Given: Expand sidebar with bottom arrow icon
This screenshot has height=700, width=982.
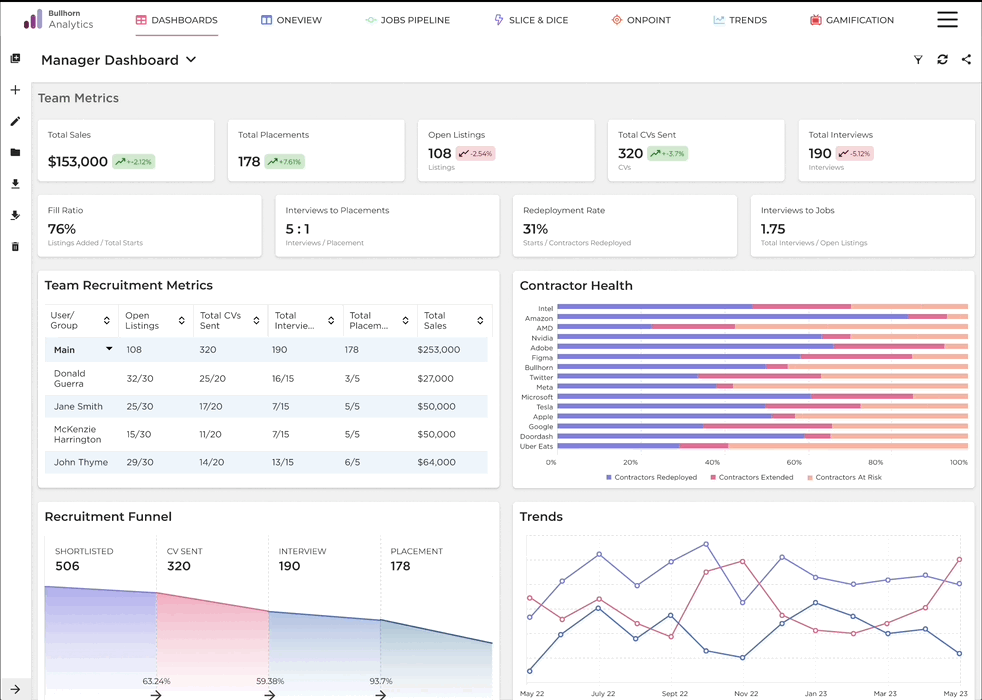Looking at the screenshot, I should [16, 689].
